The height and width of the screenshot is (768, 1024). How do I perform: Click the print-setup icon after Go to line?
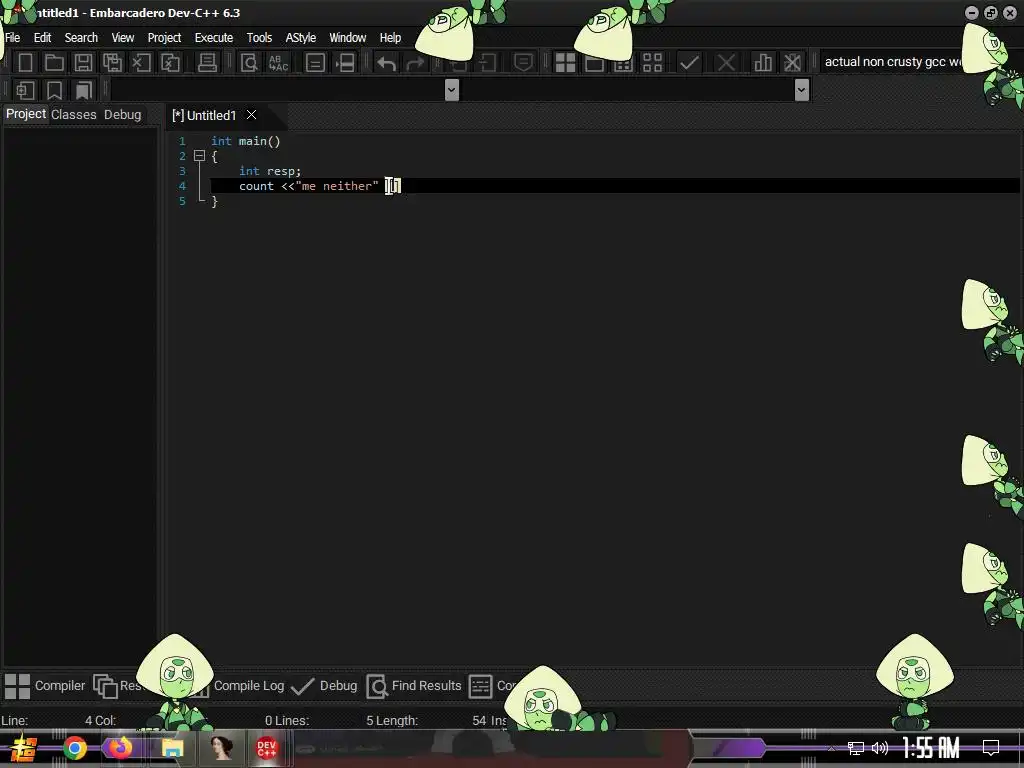[x=345, y=63]
